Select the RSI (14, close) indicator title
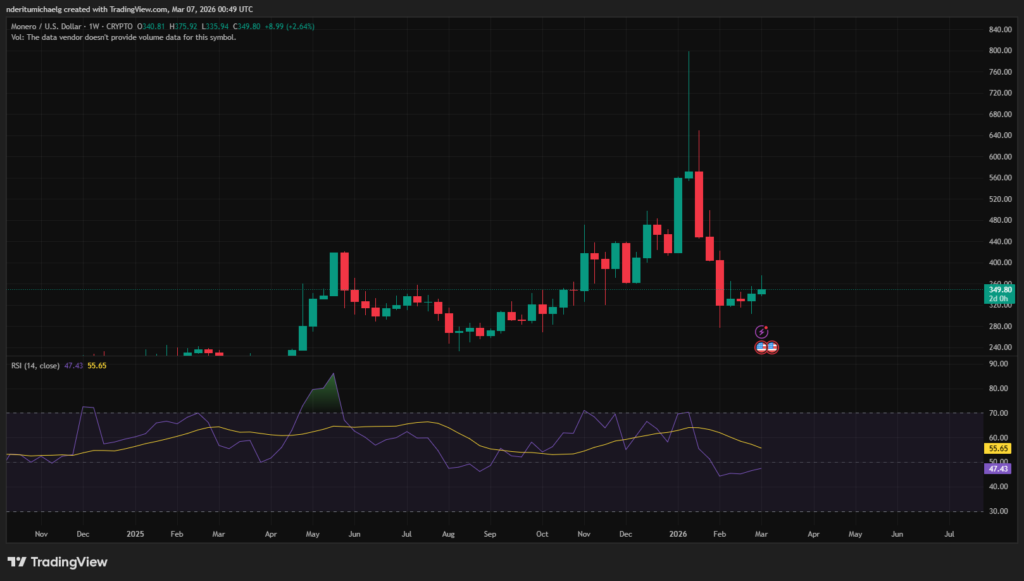 [35, 366]
